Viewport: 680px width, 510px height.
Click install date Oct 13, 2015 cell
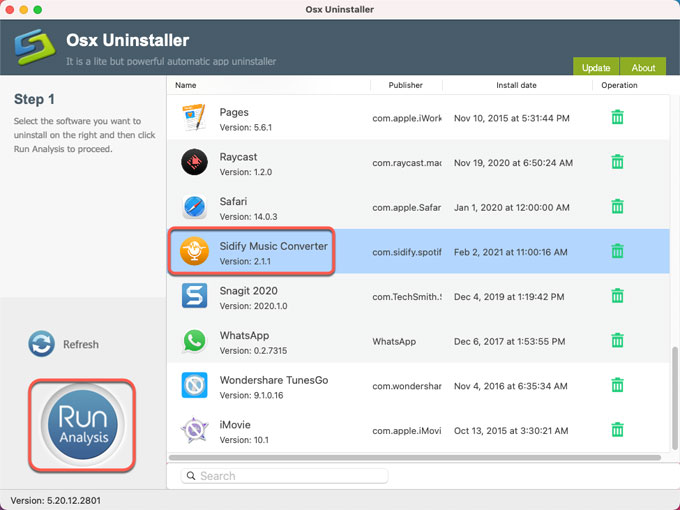[511, 431]
